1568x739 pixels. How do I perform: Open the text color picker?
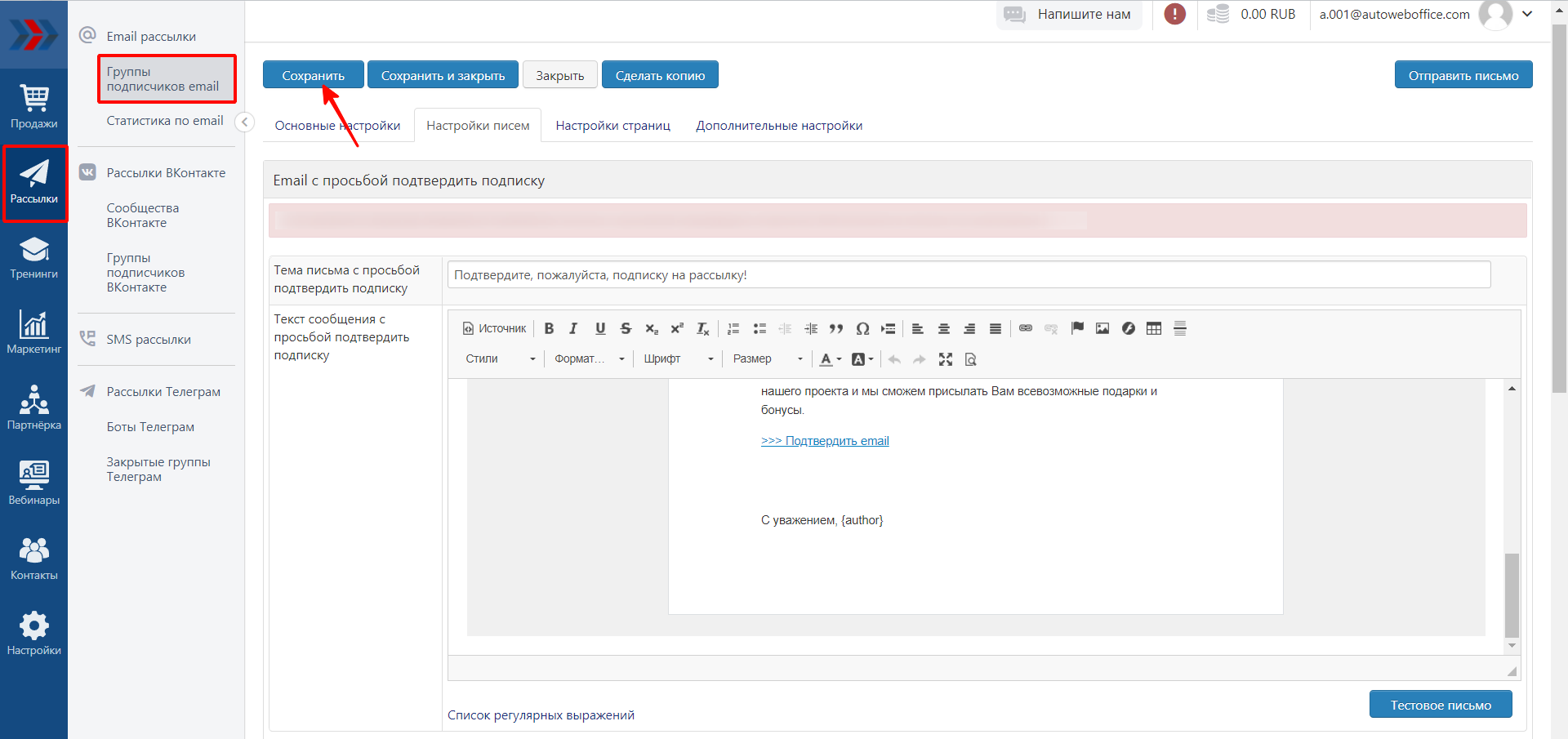tap(830, 359)
